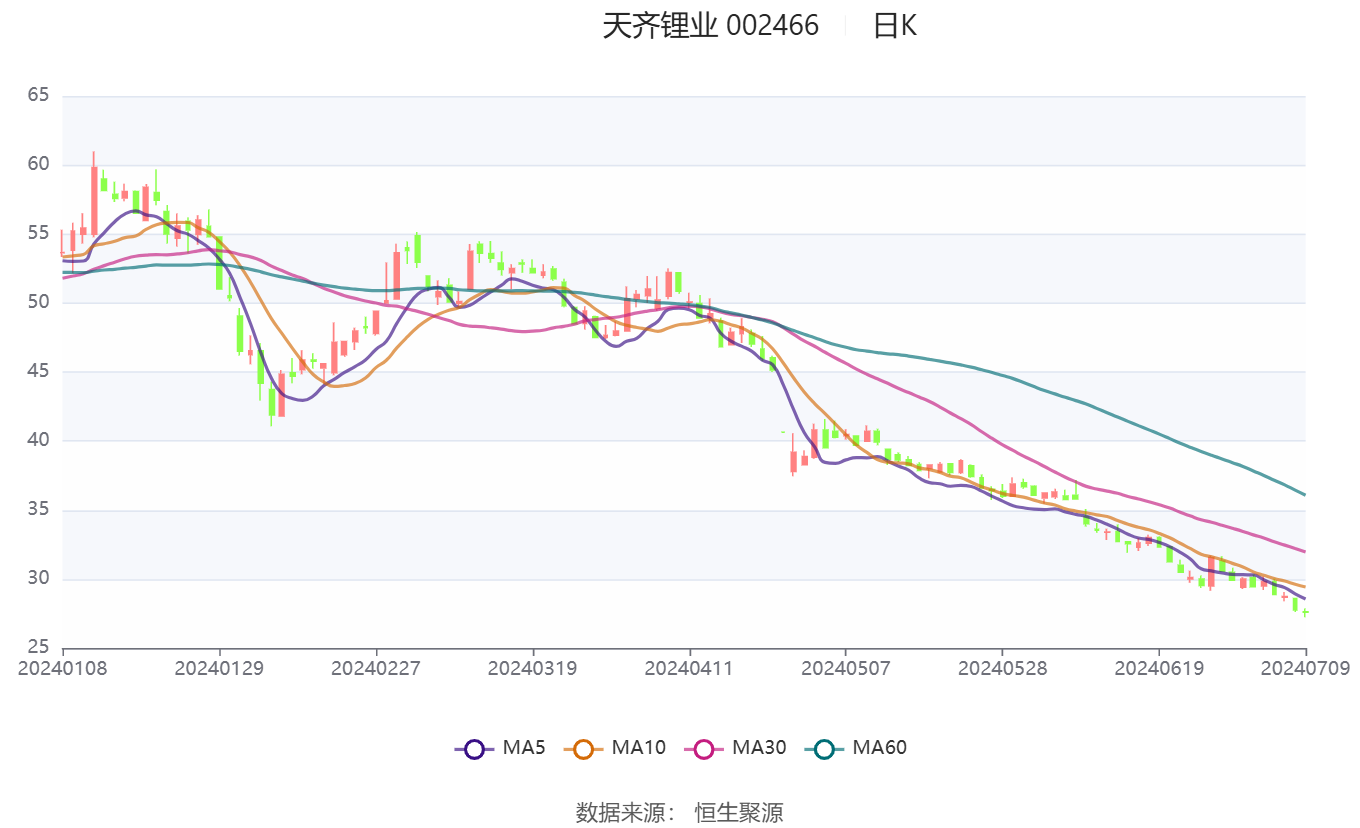Click the chart title 天齐锂业 002466

coord(710,25)
